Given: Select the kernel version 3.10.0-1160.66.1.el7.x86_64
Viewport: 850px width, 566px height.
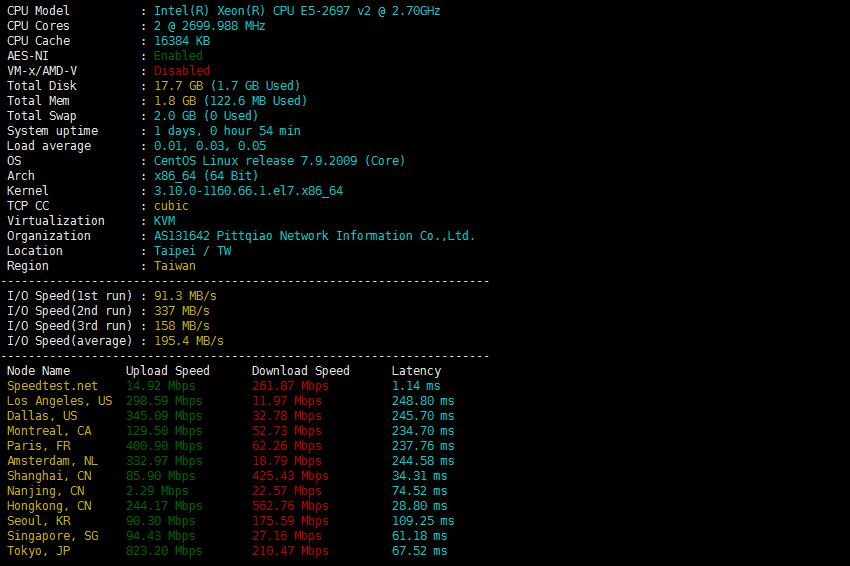Looking at the screenshot, I should 248,191.
